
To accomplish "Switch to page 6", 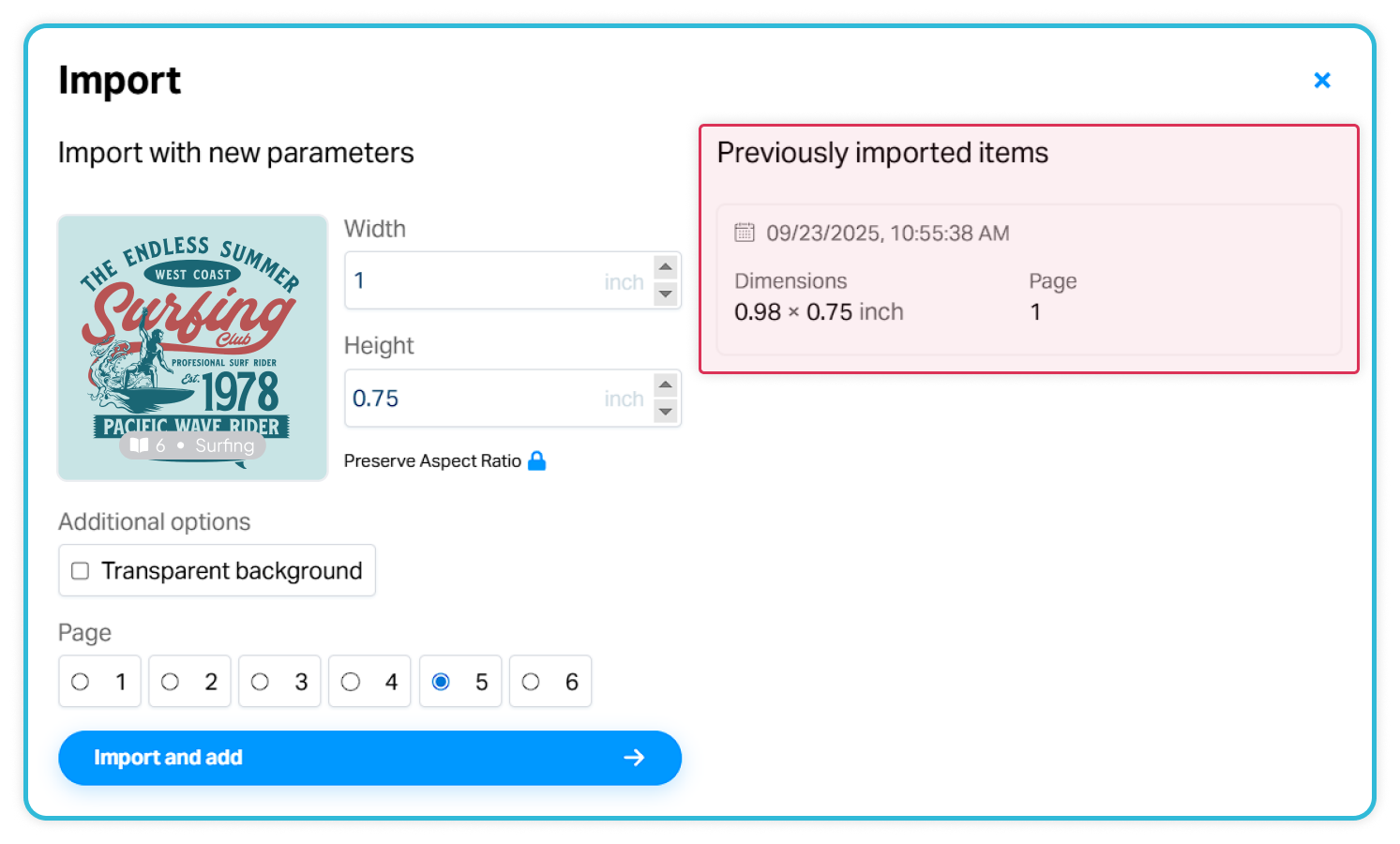I will (x=531, y=682).
